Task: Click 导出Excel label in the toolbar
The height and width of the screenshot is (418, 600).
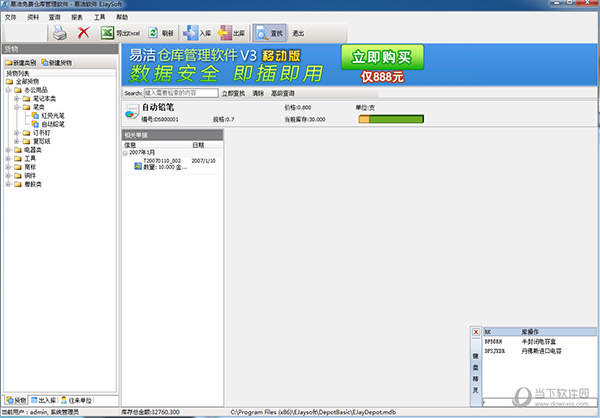Action: 128,33
